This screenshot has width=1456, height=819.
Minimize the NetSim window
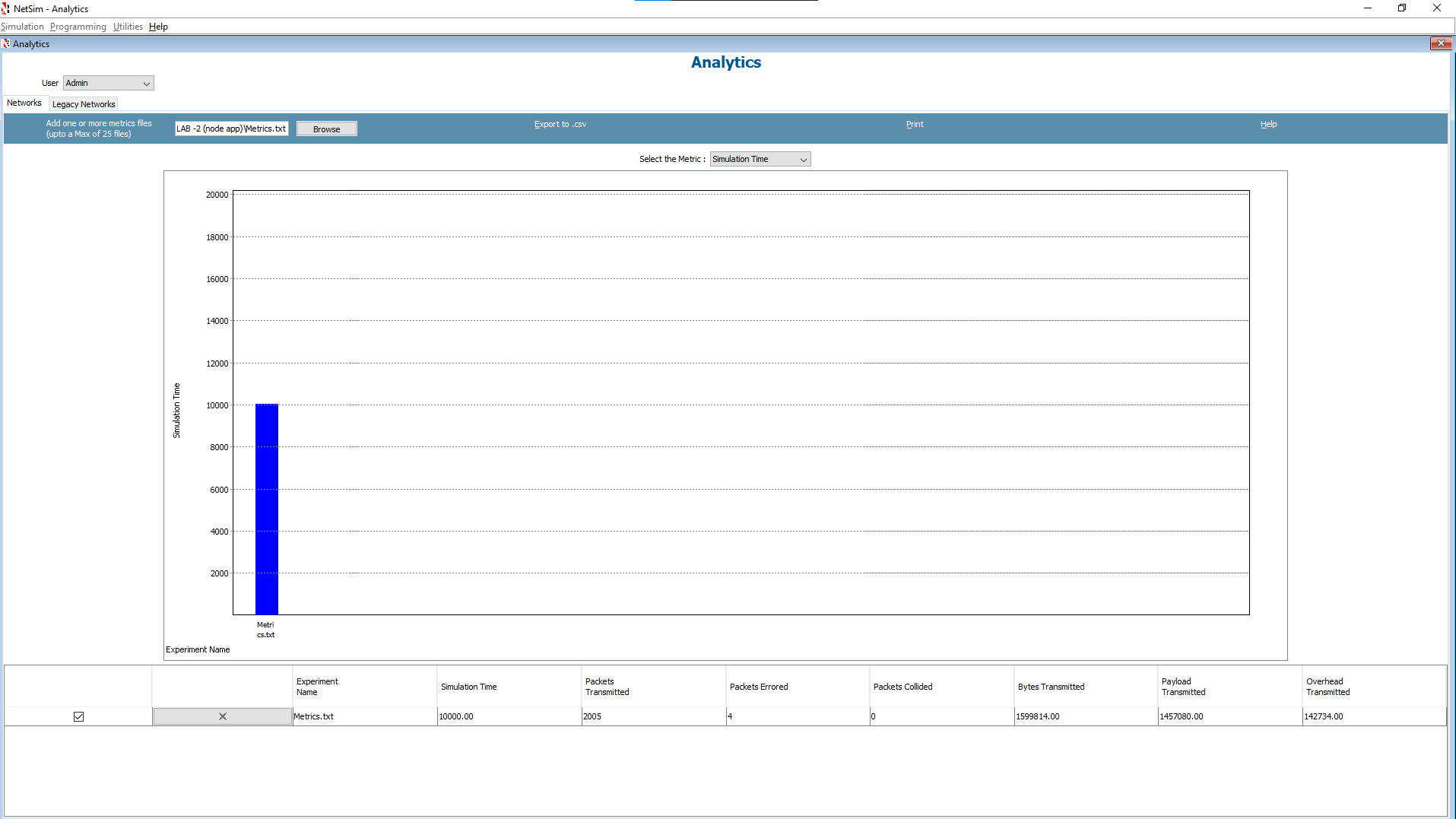click(1367, 8)
